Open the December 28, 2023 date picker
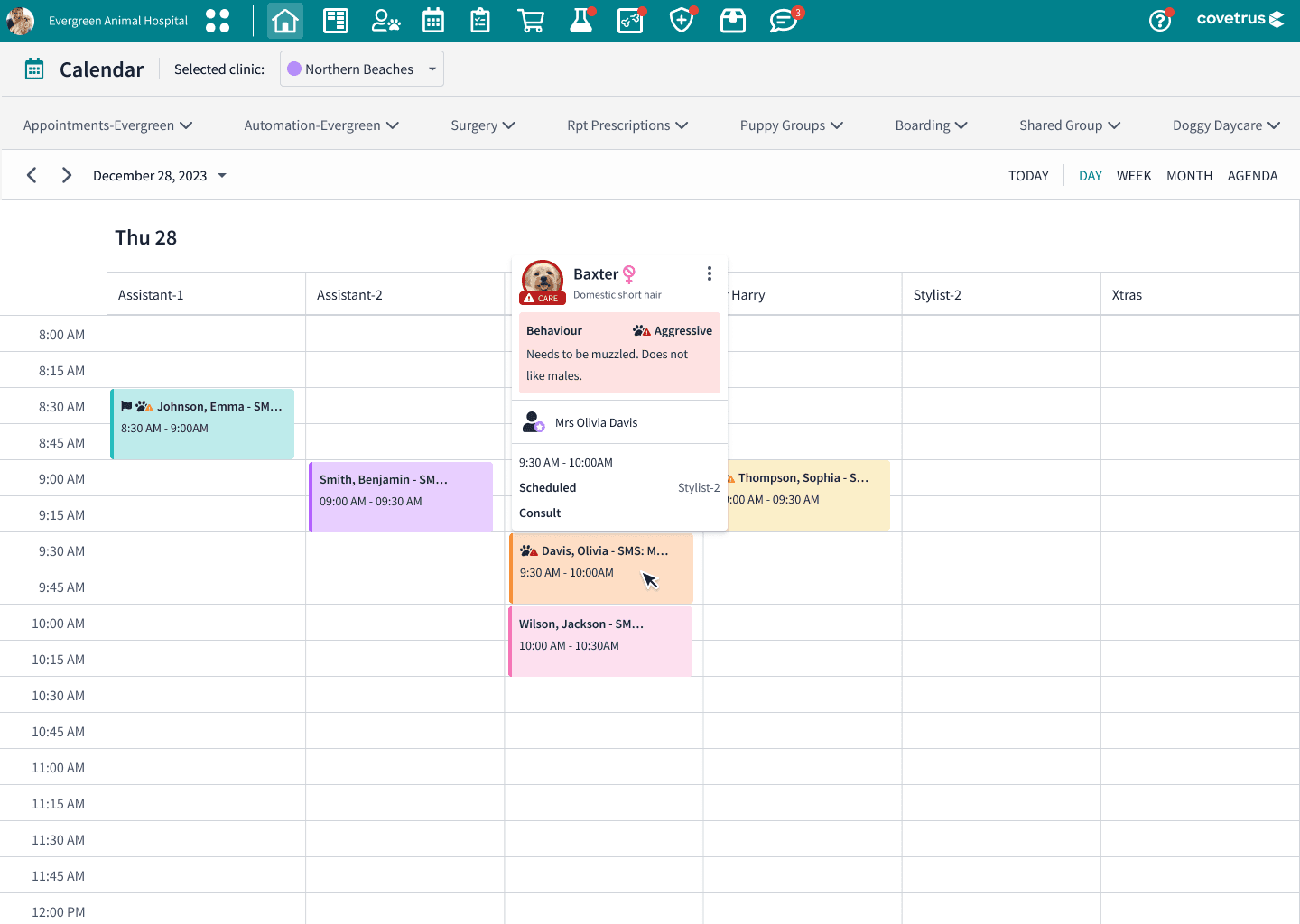 [x=160, y=176]
